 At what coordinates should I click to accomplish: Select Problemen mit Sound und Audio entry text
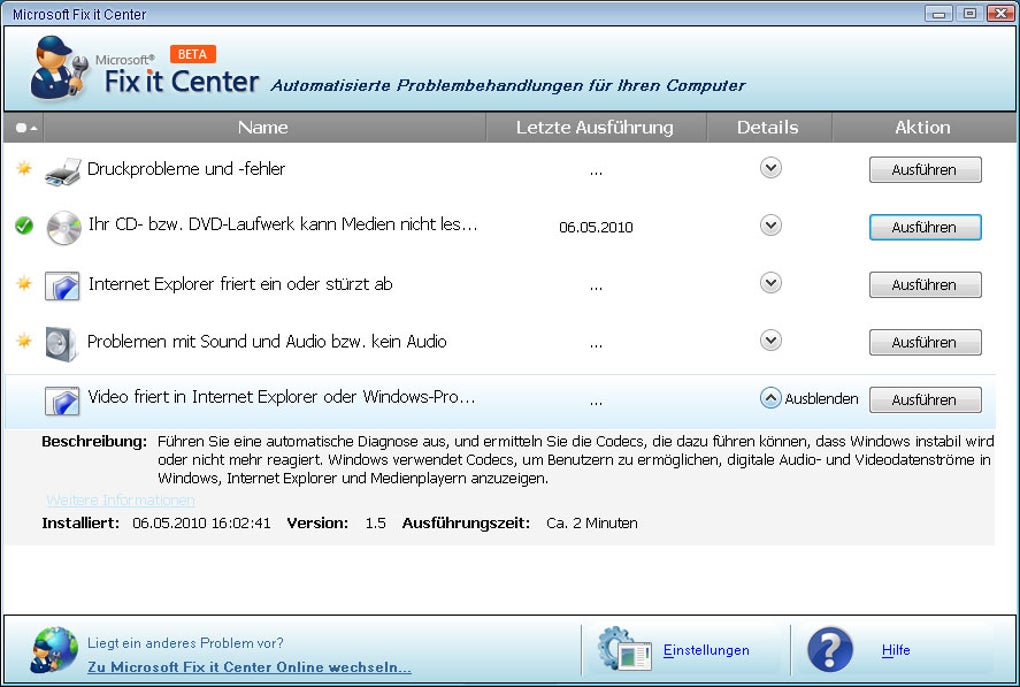[x=267, y=342]
